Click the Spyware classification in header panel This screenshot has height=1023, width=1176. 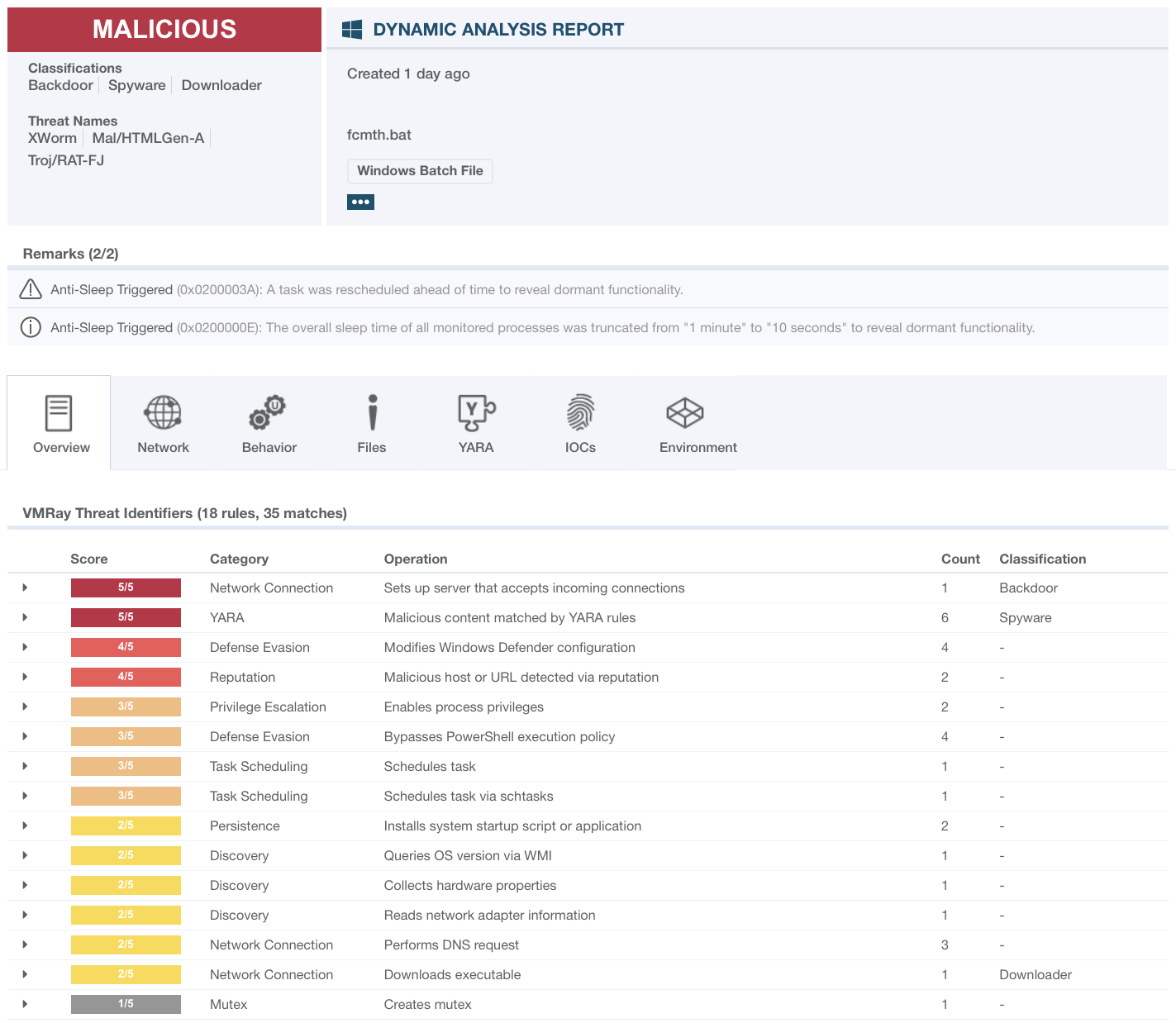point(137,85)
